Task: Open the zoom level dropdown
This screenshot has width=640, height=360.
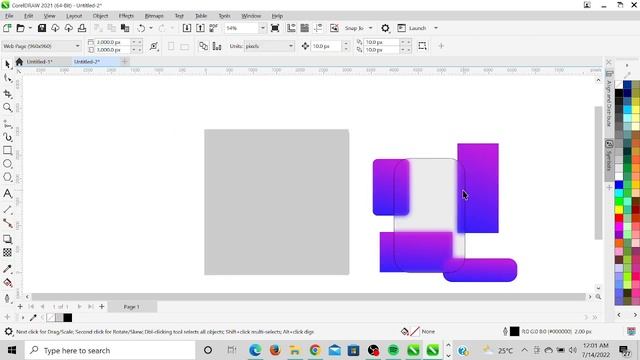Action: tap(262, 28)
